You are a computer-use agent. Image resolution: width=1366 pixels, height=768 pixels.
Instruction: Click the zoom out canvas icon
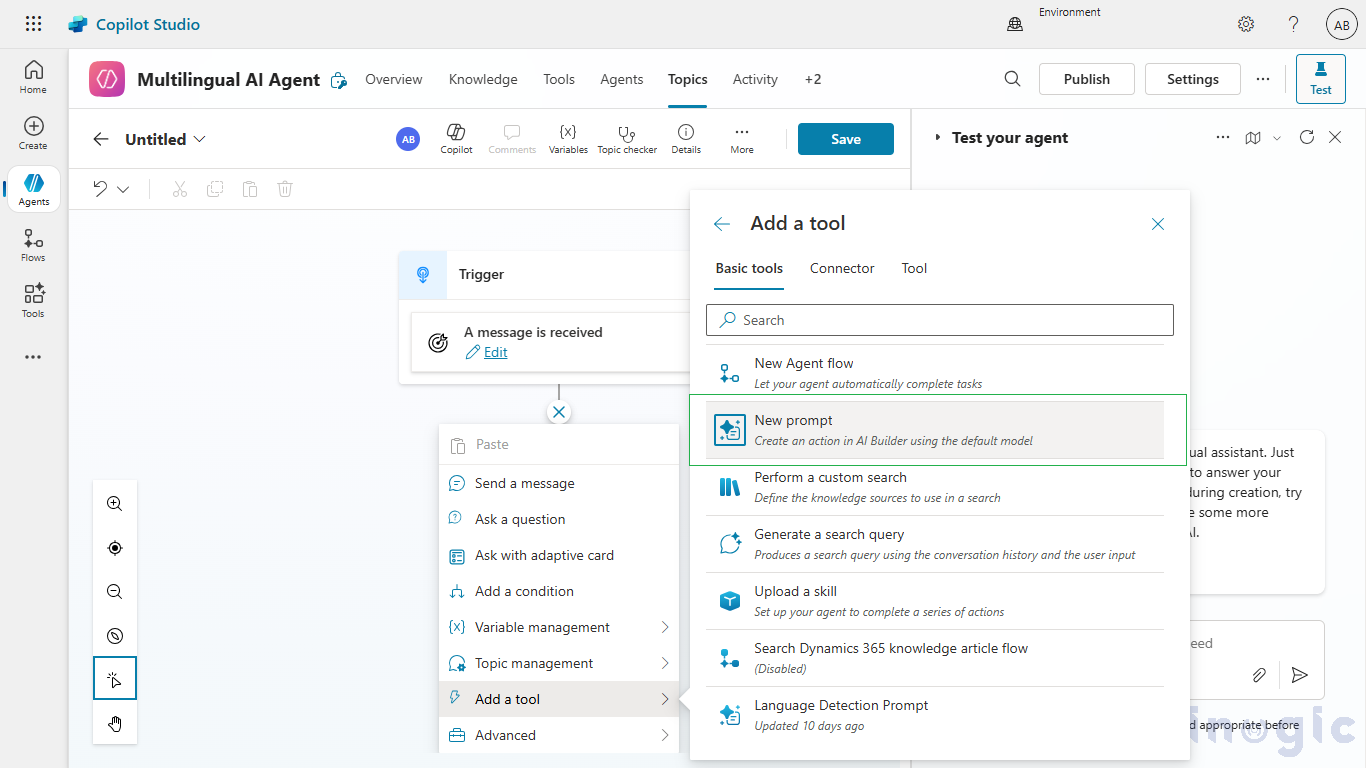coord(115,592)
